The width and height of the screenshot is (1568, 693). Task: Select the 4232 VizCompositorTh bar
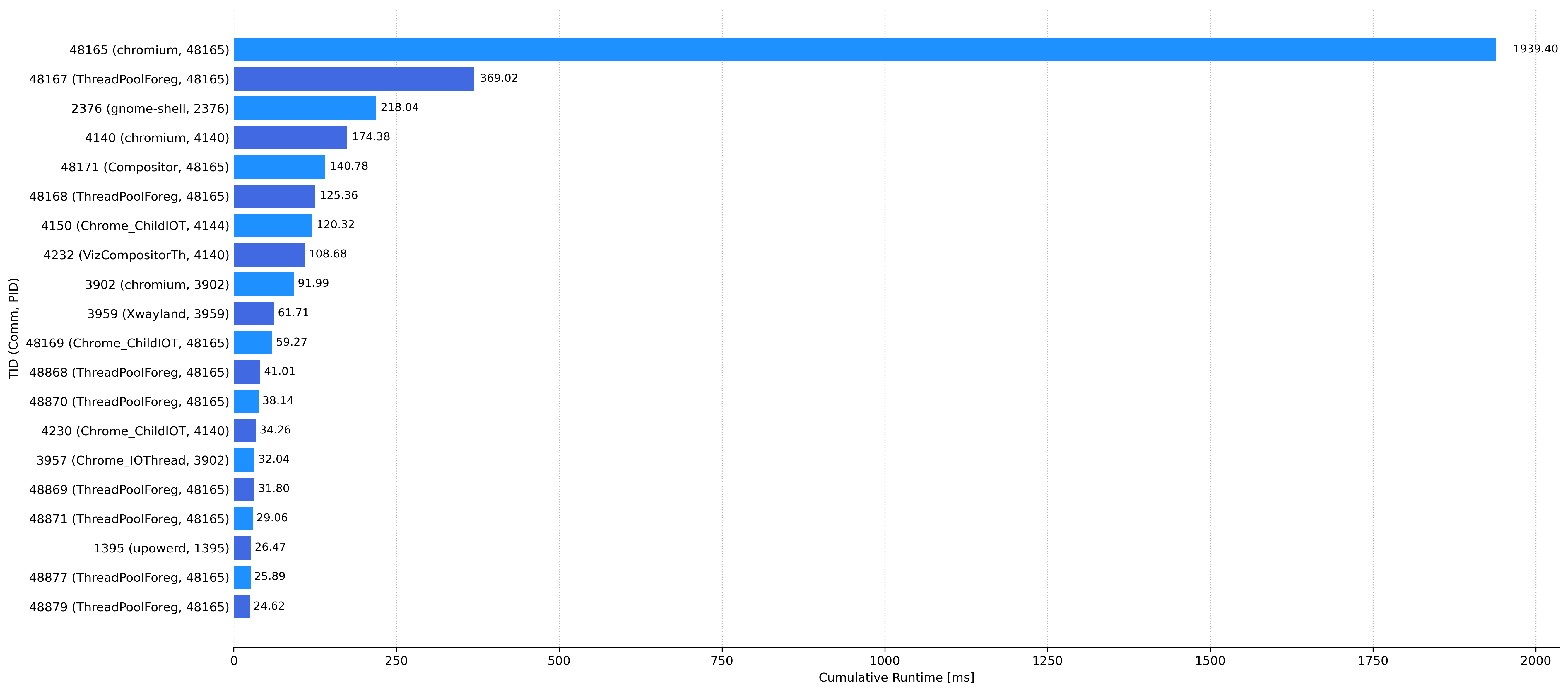[269, 255]
